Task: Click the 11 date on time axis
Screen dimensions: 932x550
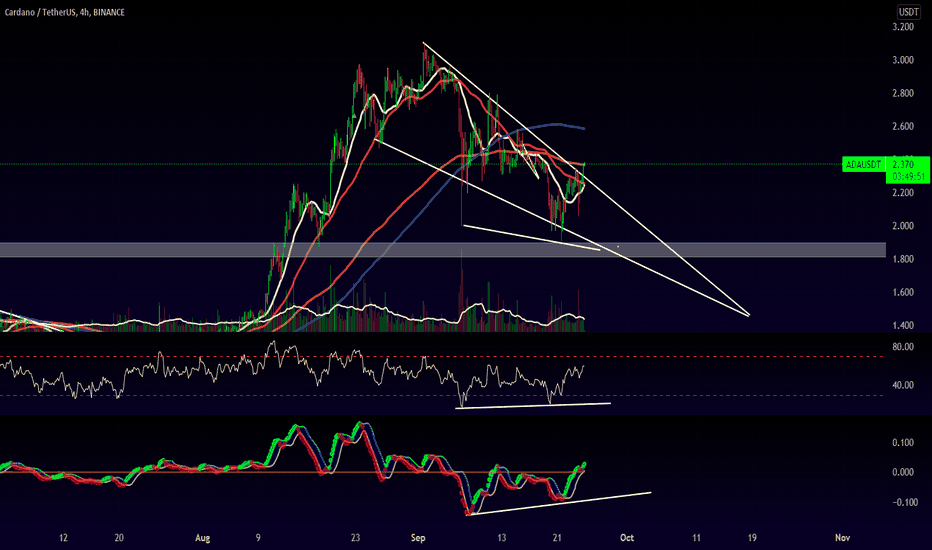Action: (x=696, y=538)
